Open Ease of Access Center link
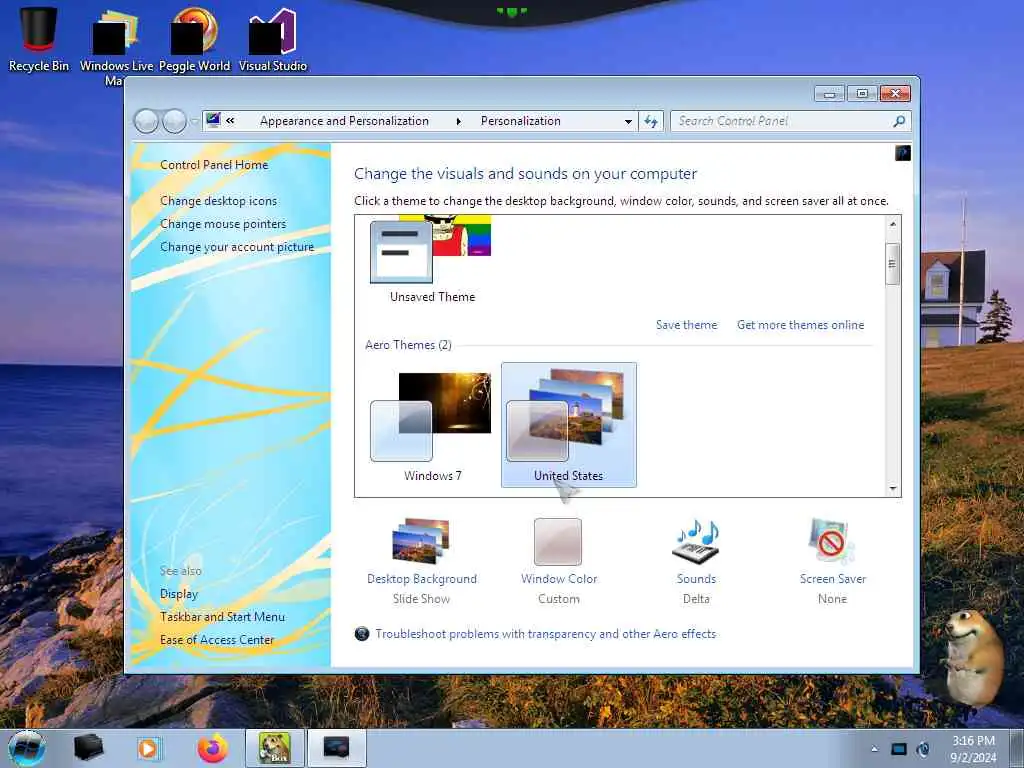1024x768 pixels. pos(217,640)
